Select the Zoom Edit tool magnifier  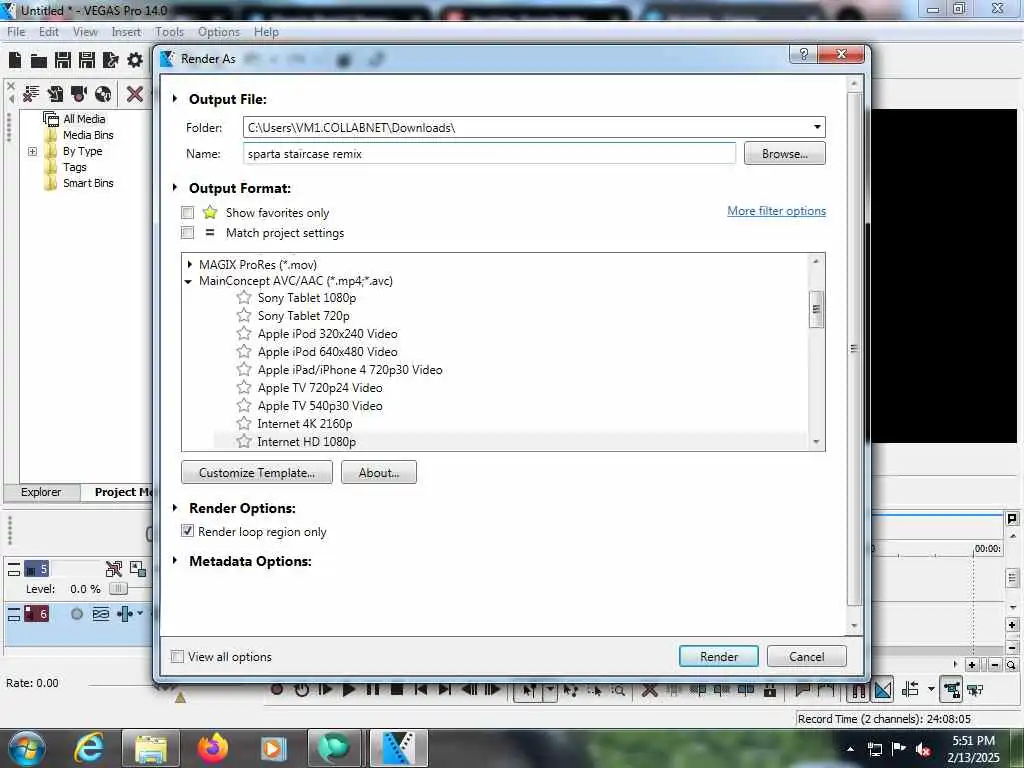(618, 690)
